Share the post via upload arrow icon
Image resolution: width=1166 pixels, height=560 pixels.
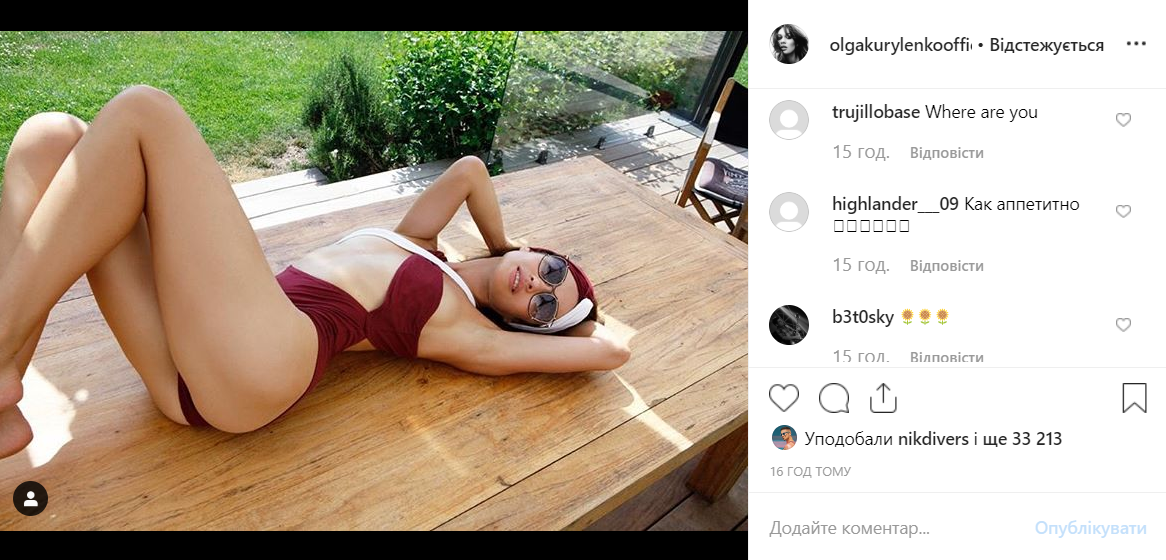click(x=883, y=398)
